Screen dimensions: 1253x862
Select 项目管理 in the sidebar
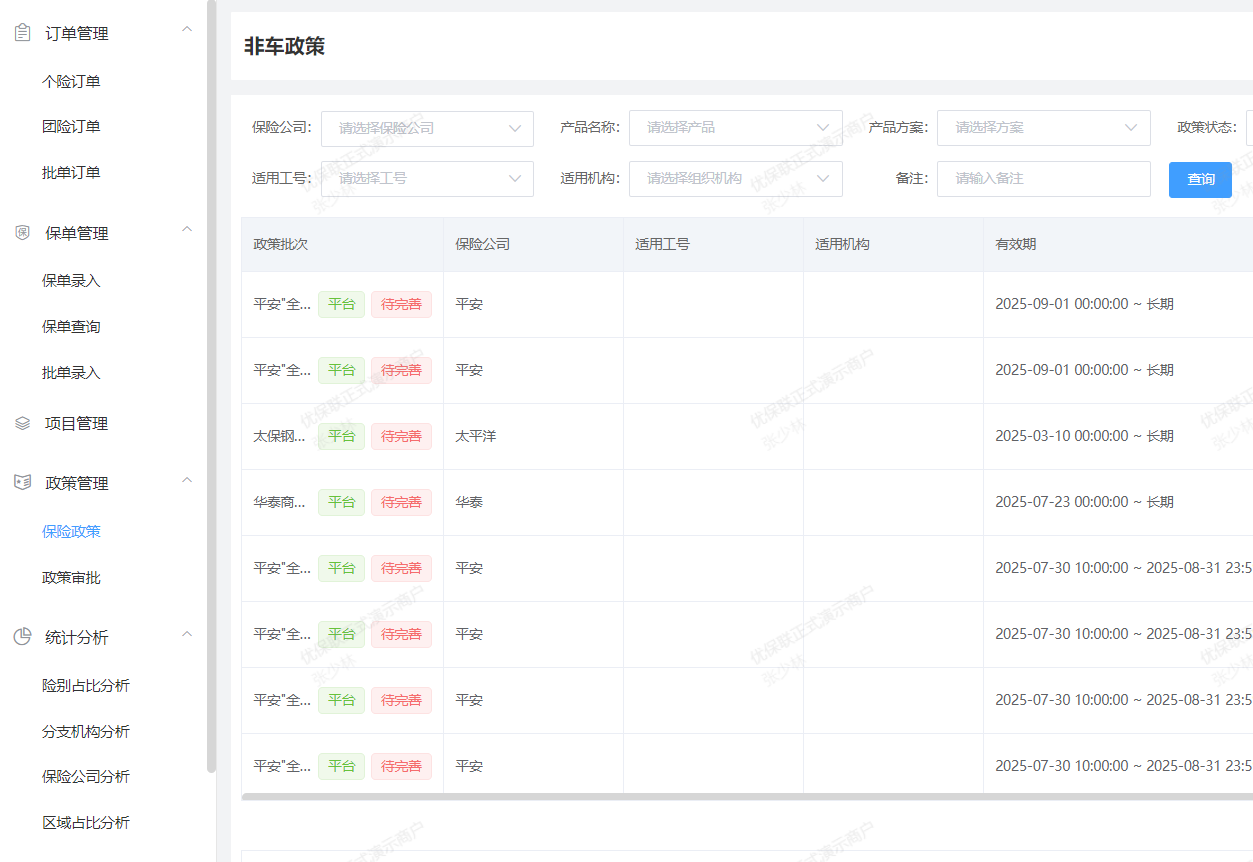pyautogui.click(x=76, y=424)
